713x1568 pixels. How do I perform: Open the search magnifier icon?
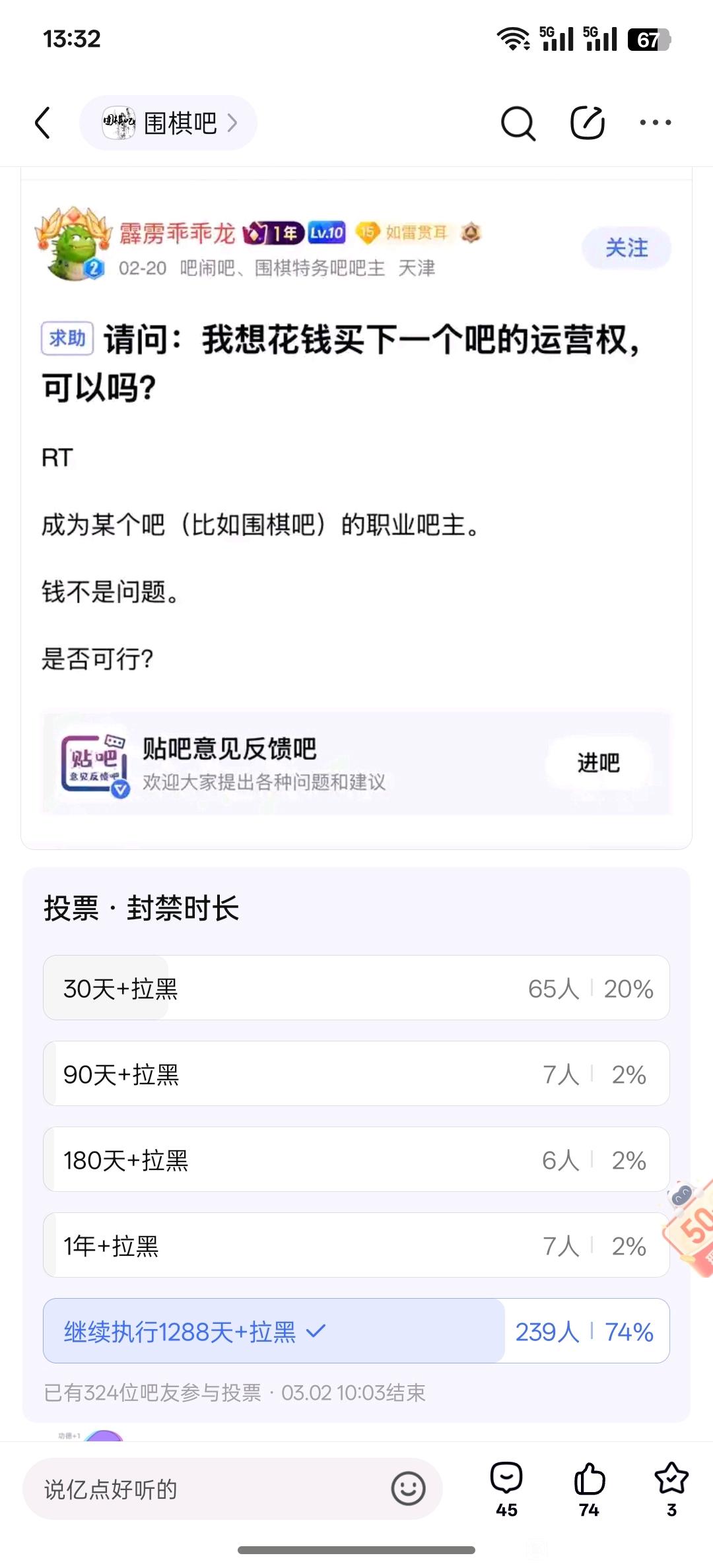[x=518, y=123]
